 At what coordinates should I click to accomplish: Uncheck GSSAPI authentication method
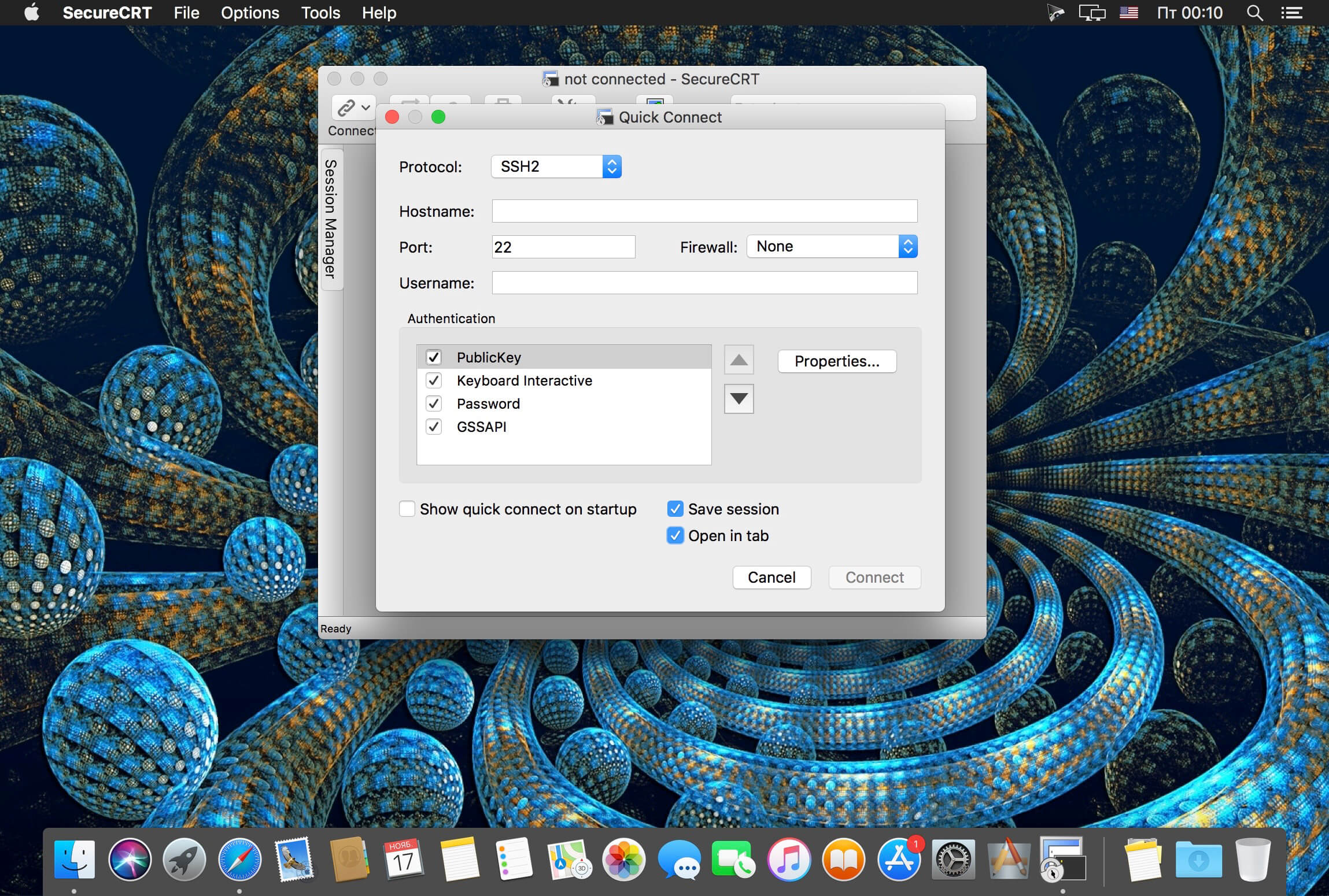click(x=434, y=427)
